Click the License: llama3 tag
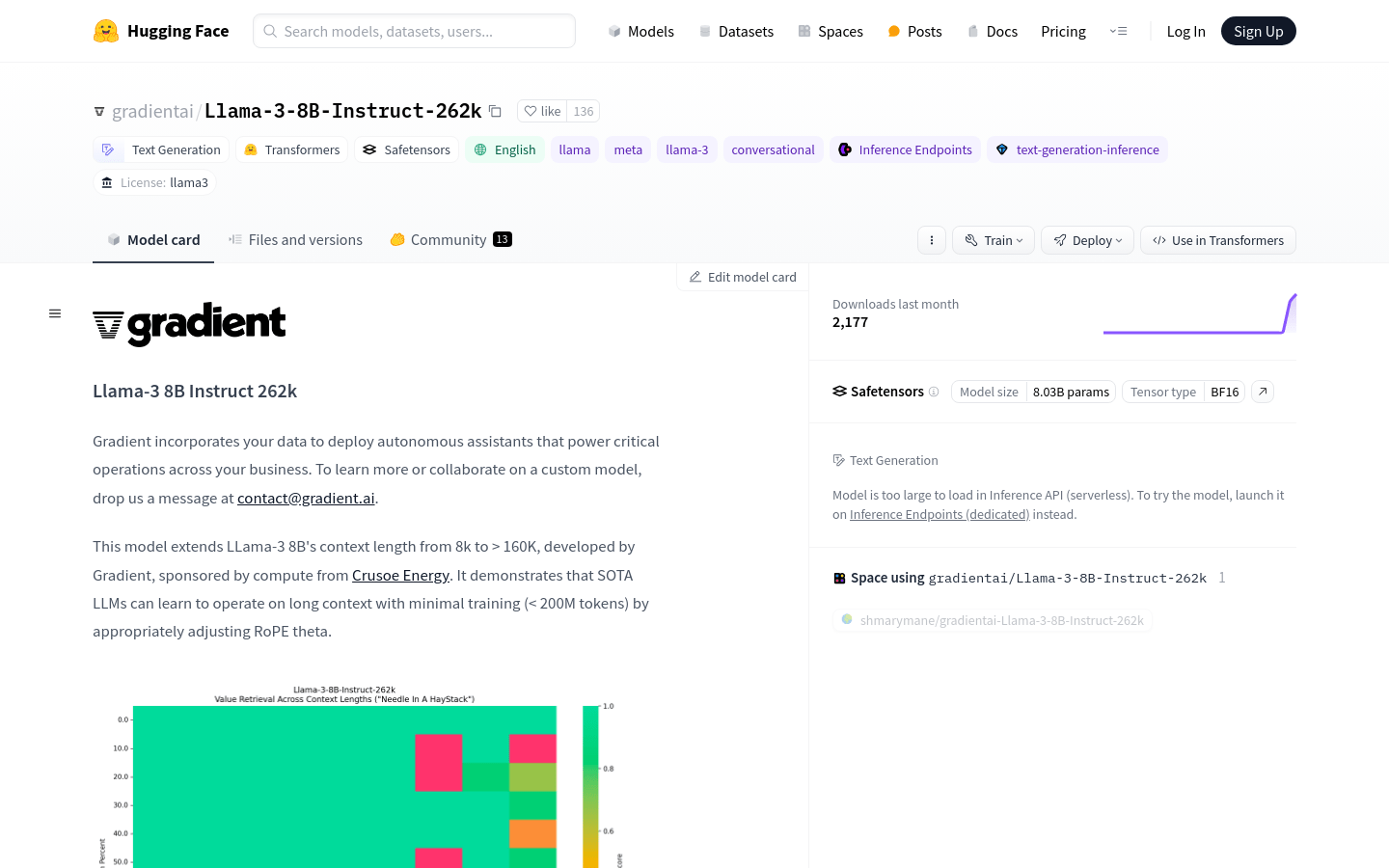 click(x=154, y=182)
